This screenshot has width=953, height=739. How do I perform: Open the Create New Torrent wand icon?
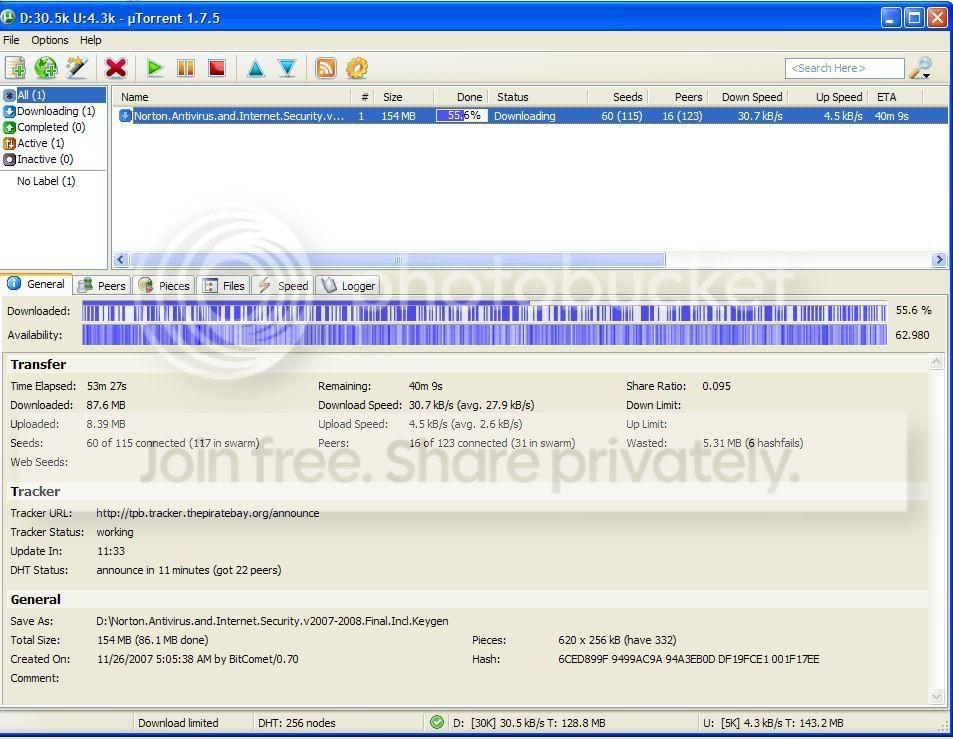click(x=77, y=68)
